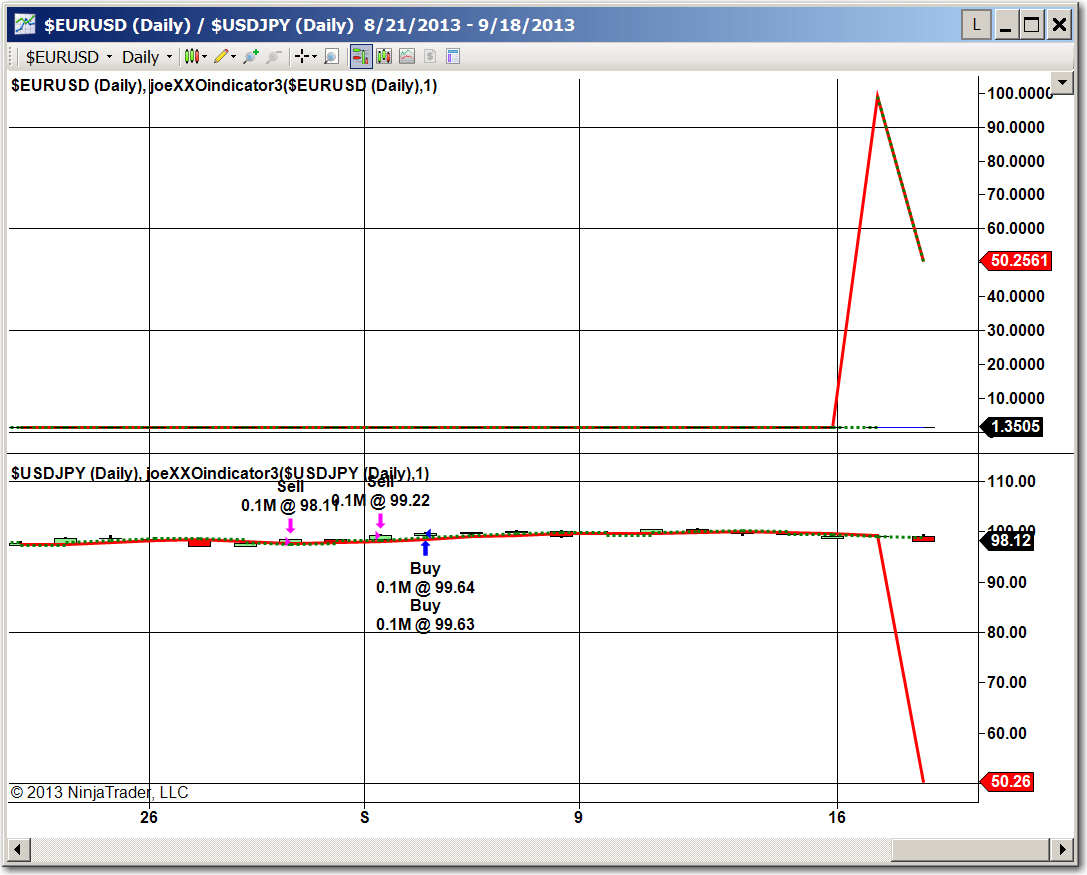The height and width of the screenshot is (875, 1087).
Task: Expand the drawing tools dropdown arrow
Action: 234,57
